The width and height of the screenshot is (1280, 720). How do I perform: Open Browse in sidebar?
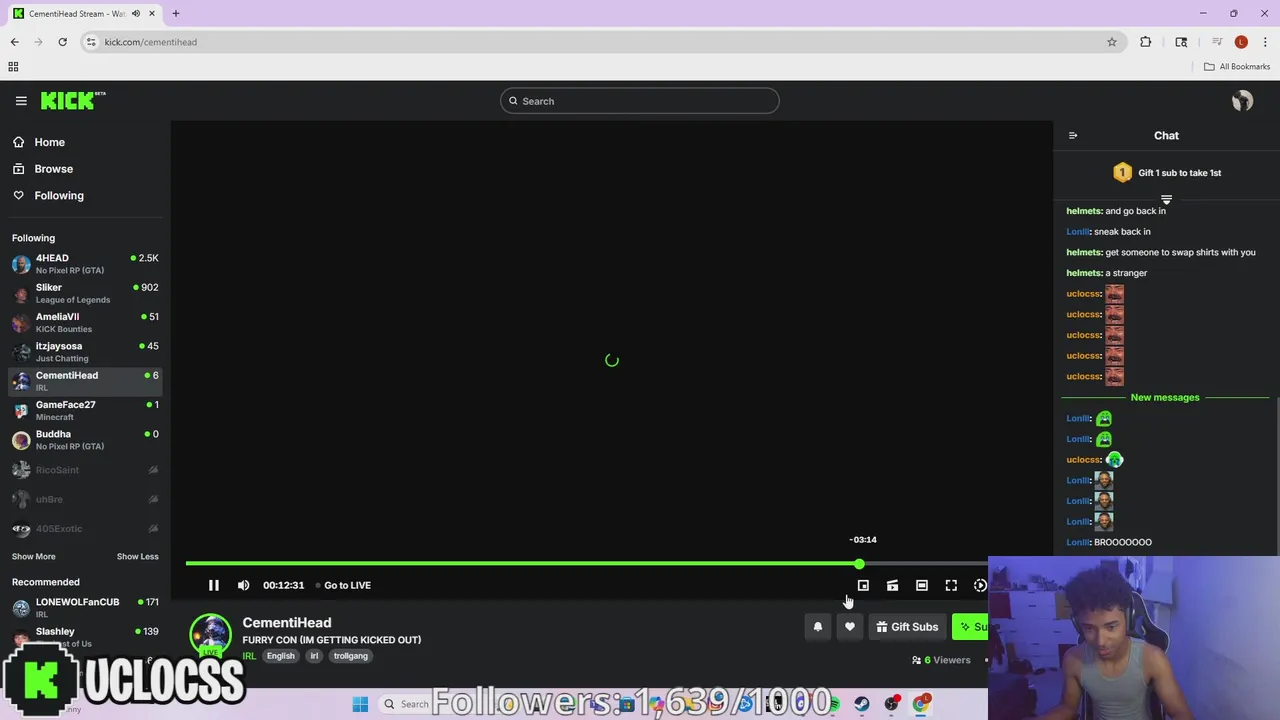(x=85, y=169)
